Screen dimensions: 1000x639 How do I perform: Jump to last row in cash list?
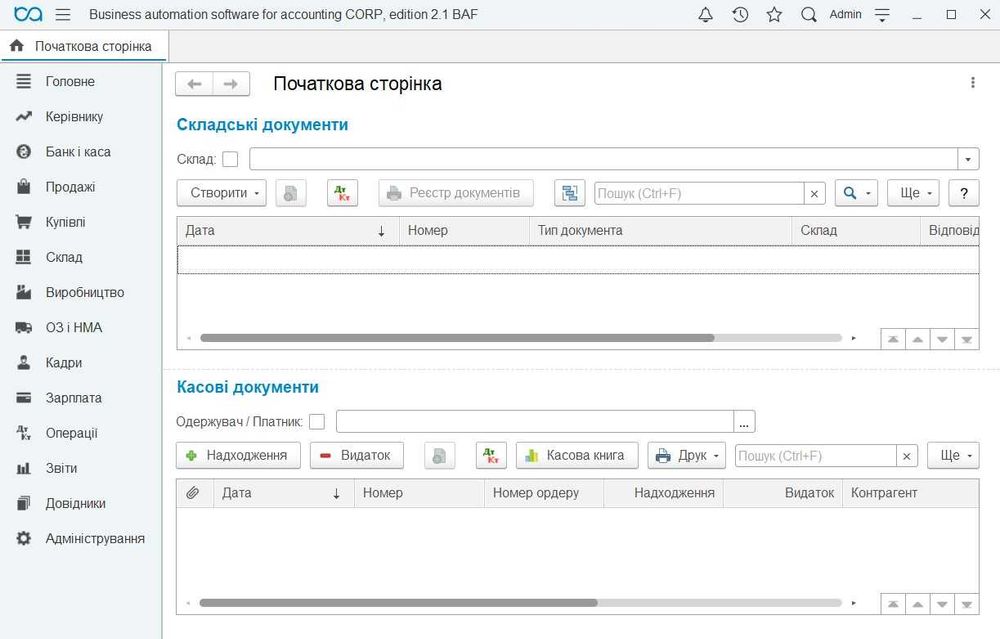coord(967,604)
